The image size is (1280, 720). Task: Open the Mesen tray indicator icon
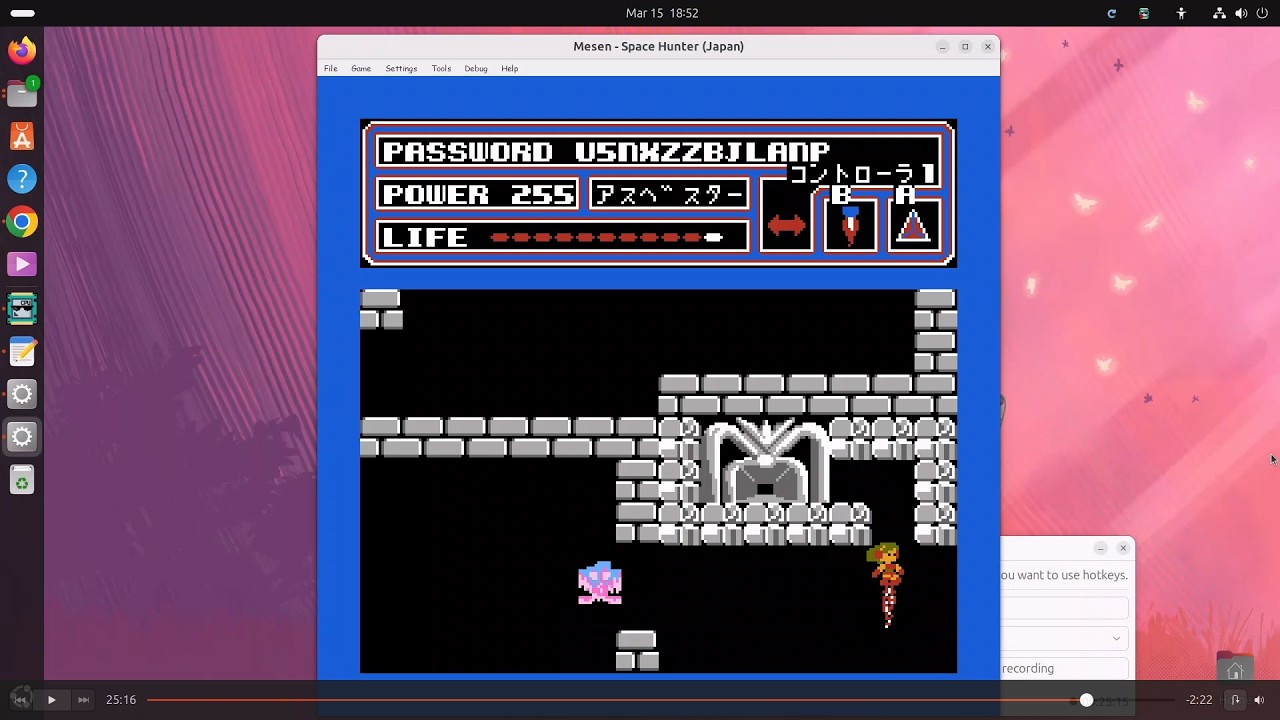pos(1144,13)
